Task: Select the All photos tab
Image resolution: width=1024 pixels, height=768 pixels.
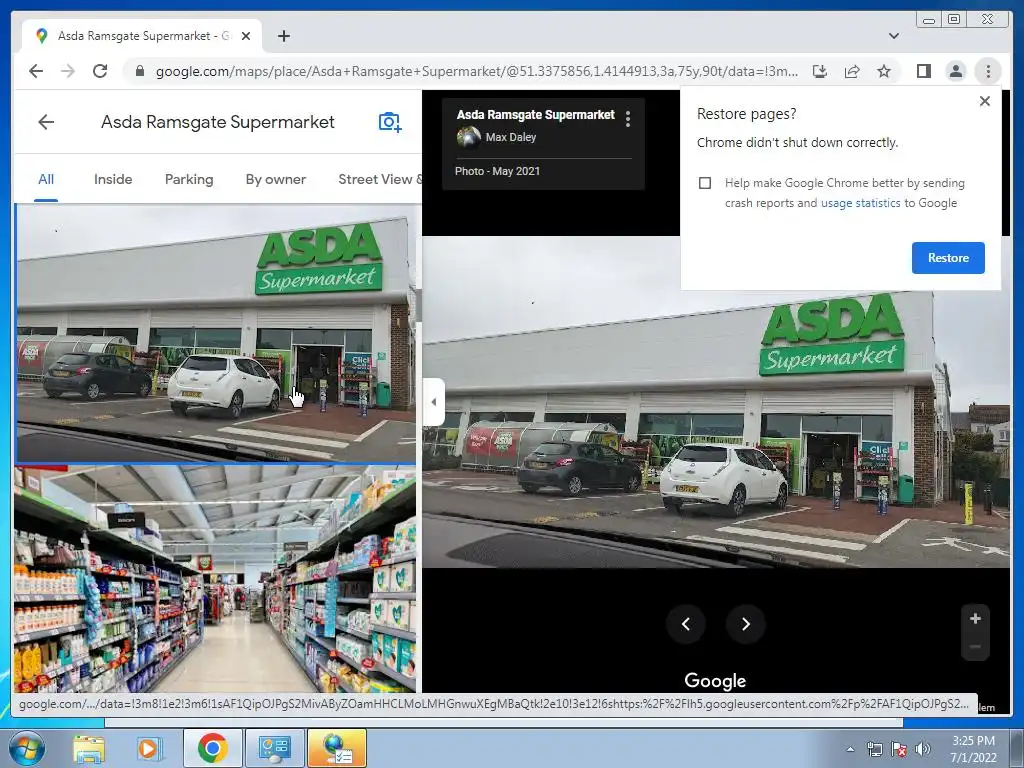Action: 46,179
